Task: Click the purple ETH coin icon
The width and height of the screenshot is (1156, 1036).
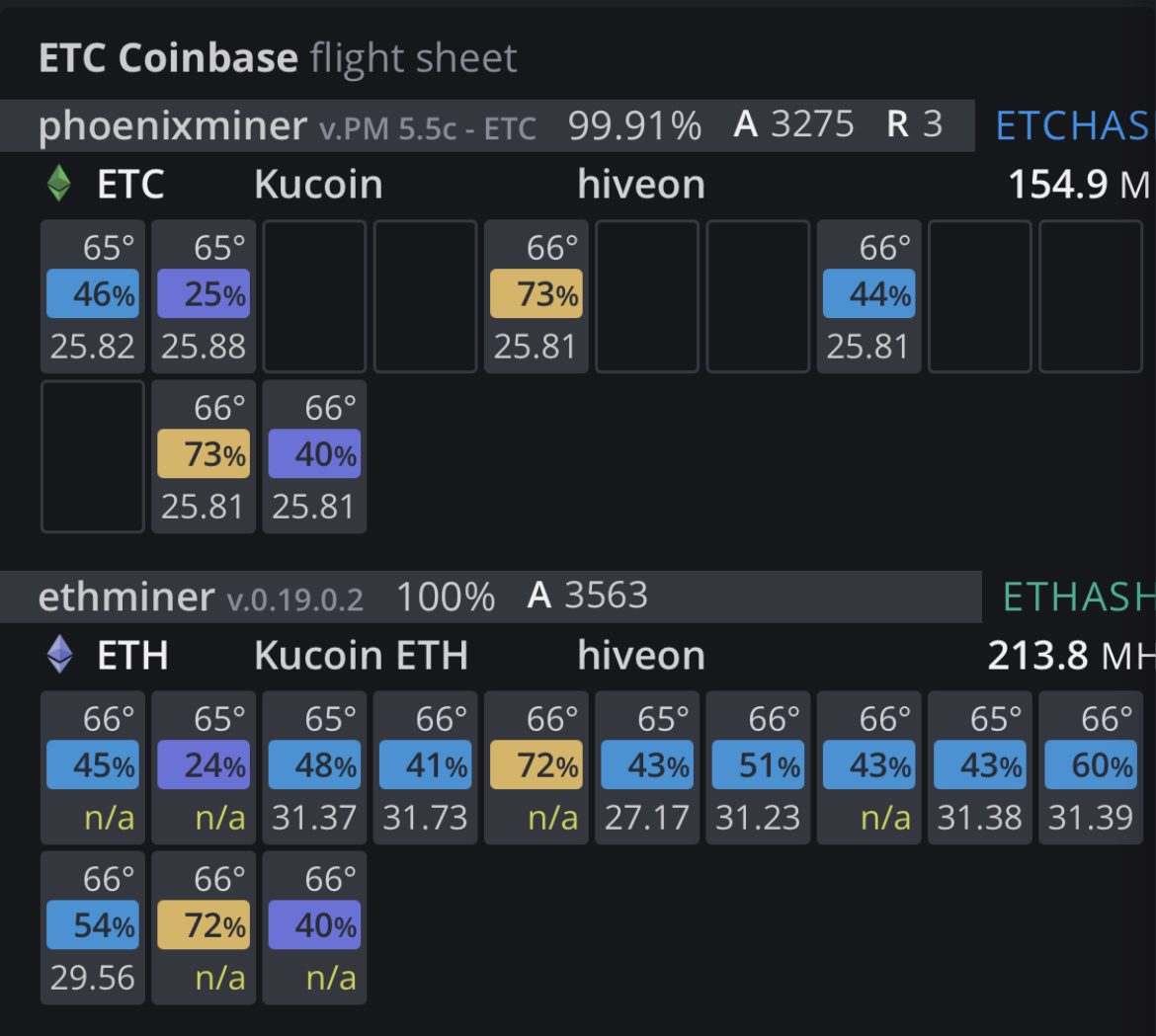Action: coord(59,655)
